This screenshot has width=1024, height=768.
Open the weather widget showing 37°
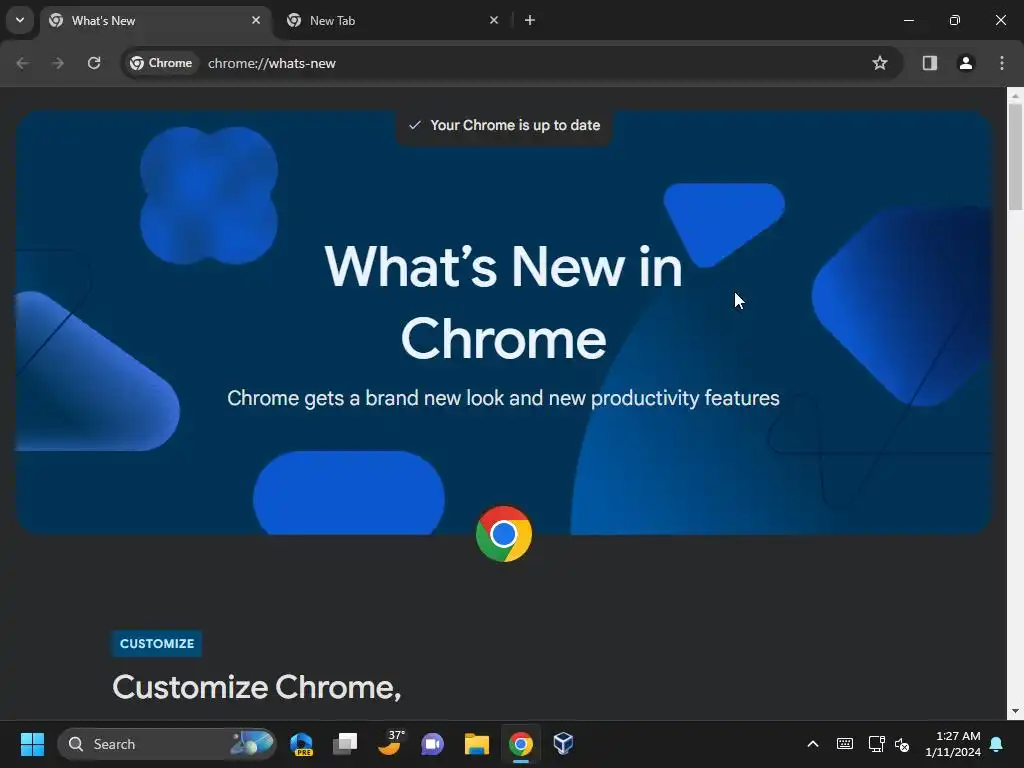pos(390,744)
